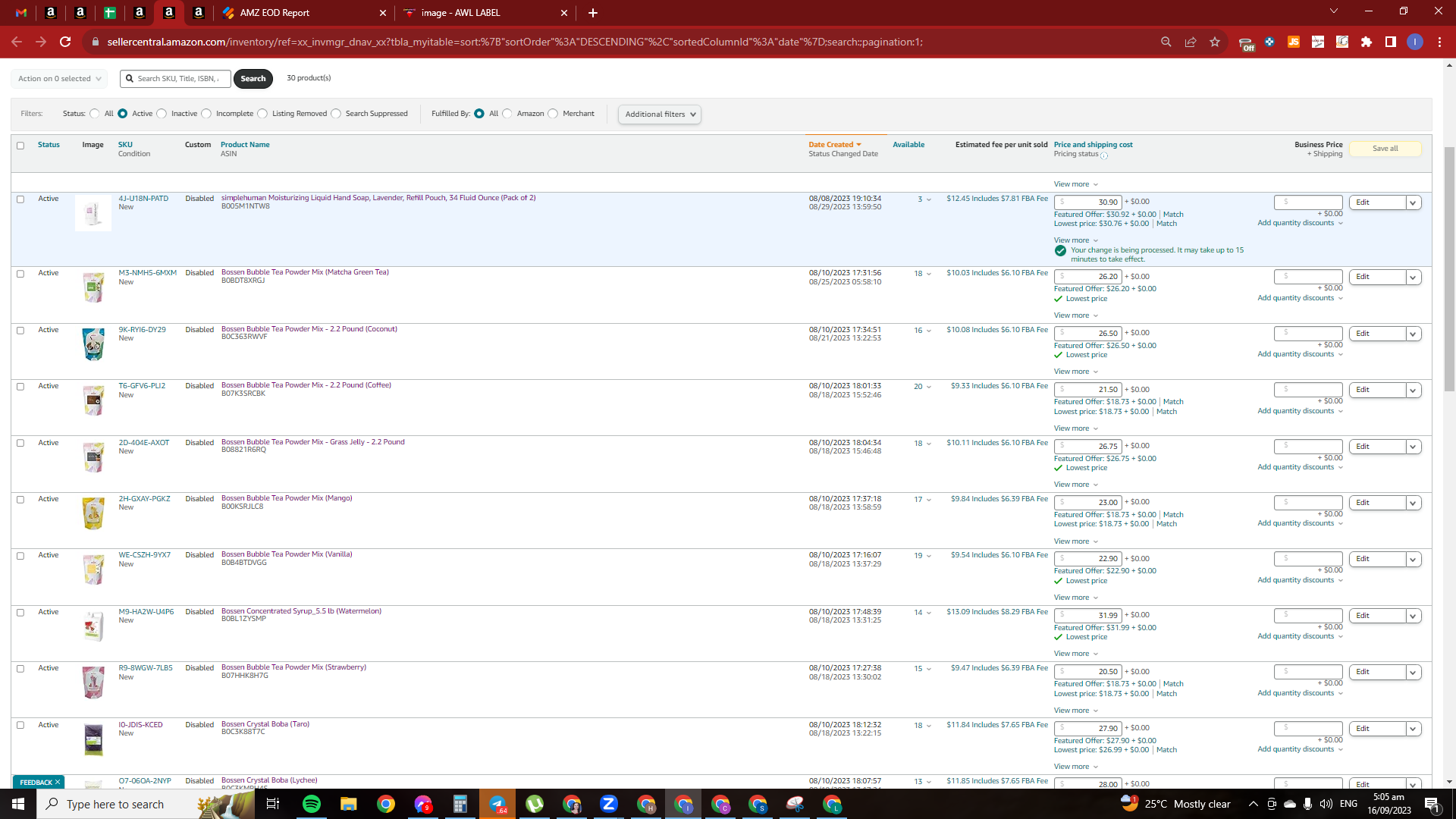Expand View more under the Mango mix
The image size is (1456, 819).
(1075, 541)
